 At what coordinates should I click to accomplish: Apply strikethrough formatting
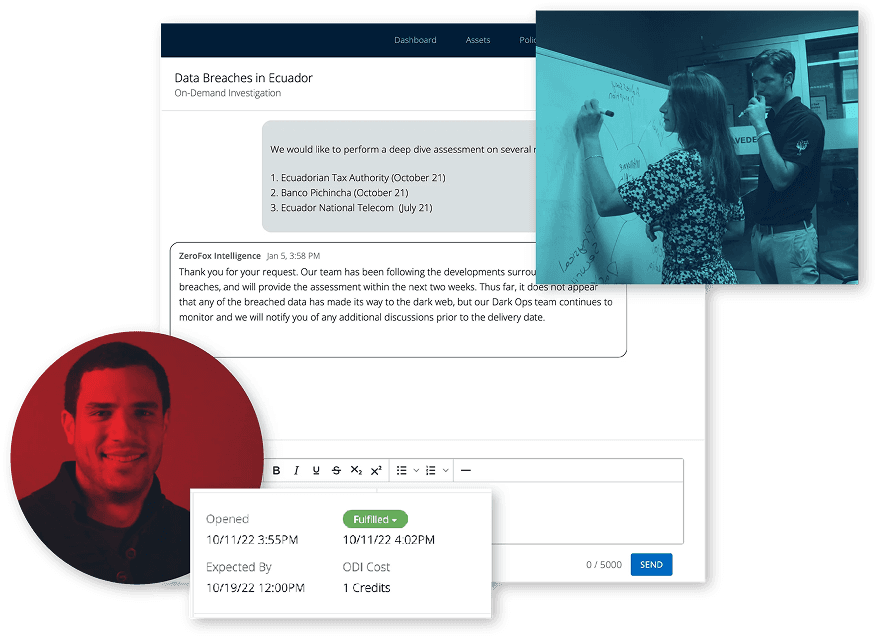[x=336, y=470]
